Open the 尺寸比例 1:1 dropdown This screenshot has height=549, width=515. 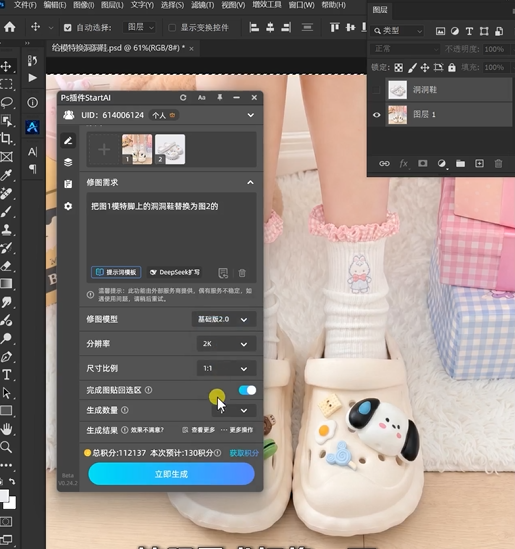click(226, 368)
